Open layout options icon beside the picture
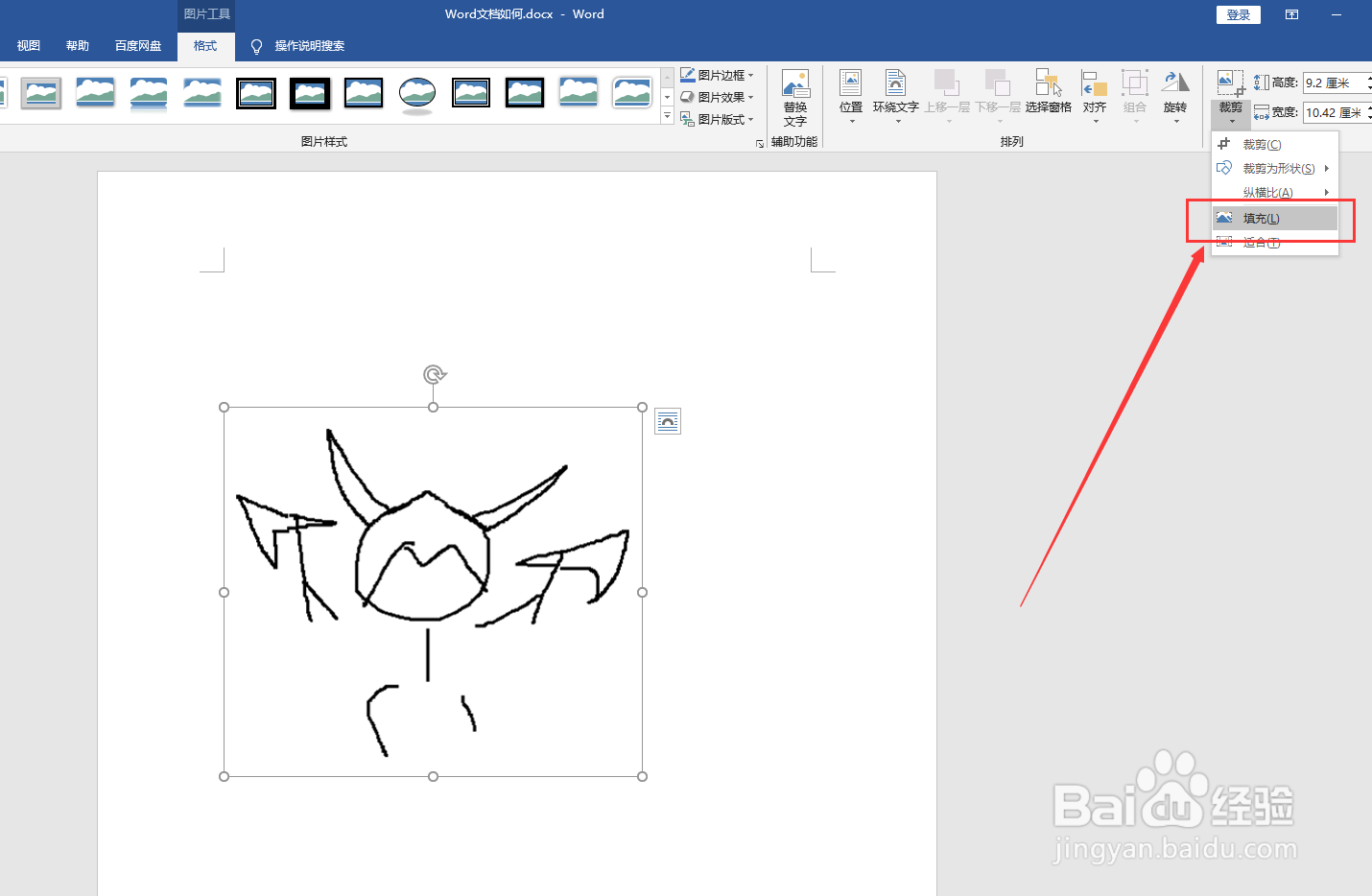This screenshot has height=896, width=1372. coord(668,421)
